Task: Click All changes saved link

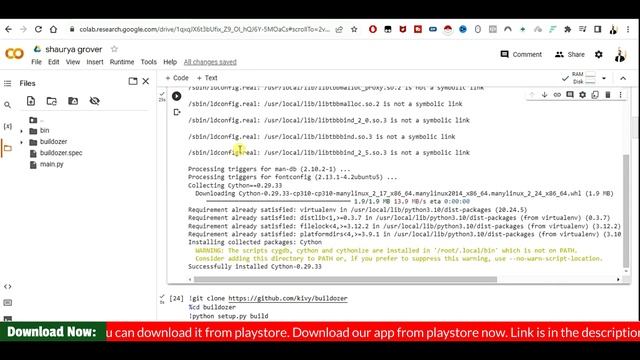Action: click(x=210, y=62)
